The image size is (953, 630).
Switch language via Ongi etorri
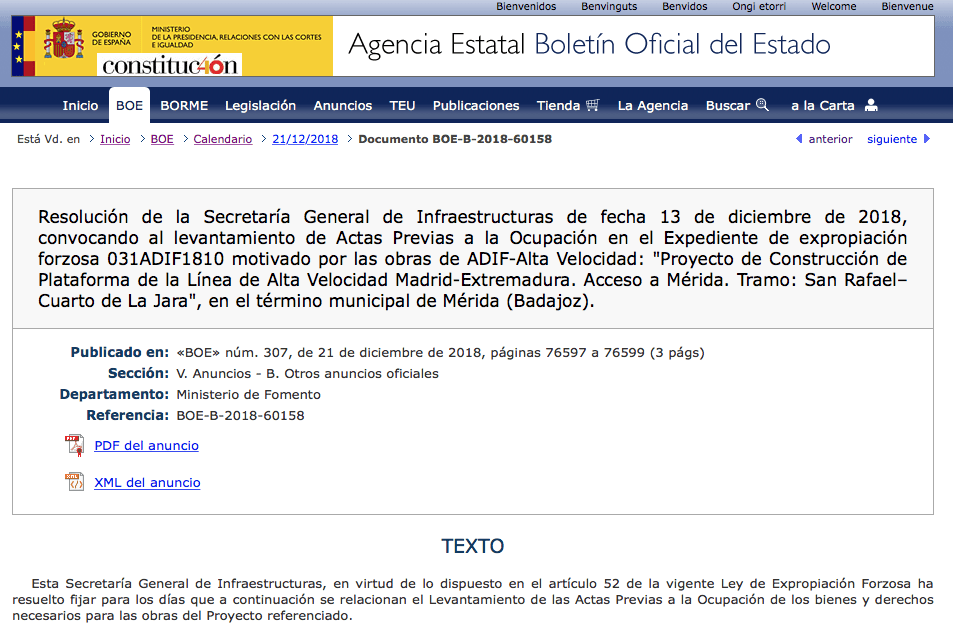759,7
